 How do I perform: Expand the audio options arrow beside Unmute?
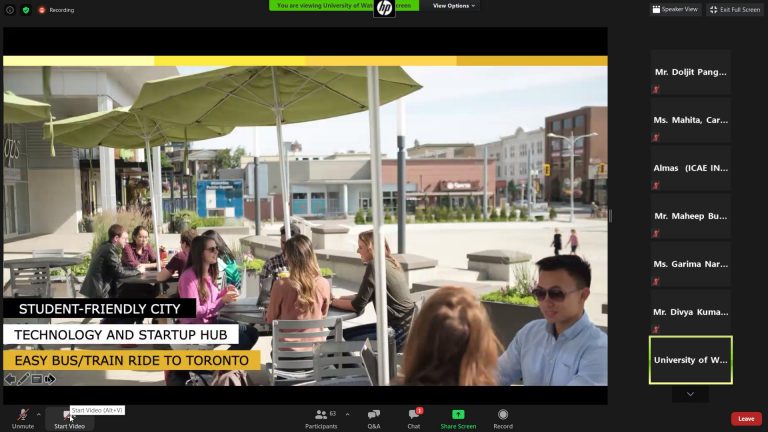coord(39,414)
